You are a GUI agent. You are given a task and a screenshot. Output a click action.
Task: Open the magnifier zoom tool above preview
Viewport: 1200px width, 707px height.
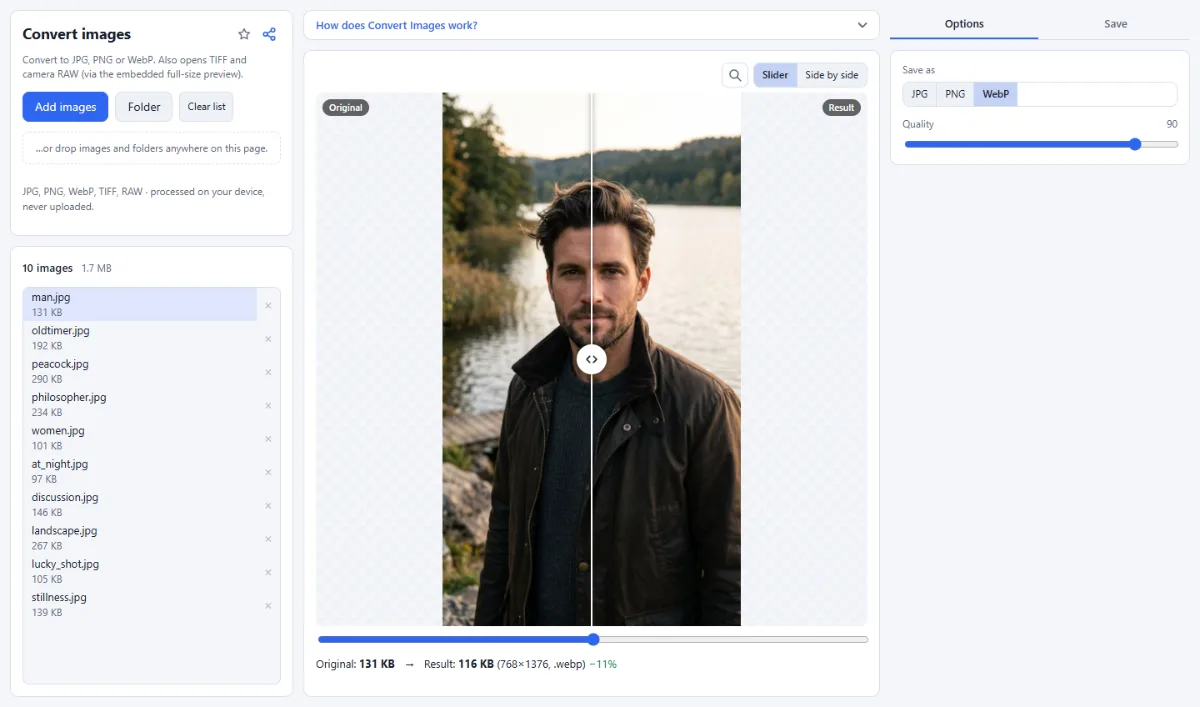pos(735,75)
